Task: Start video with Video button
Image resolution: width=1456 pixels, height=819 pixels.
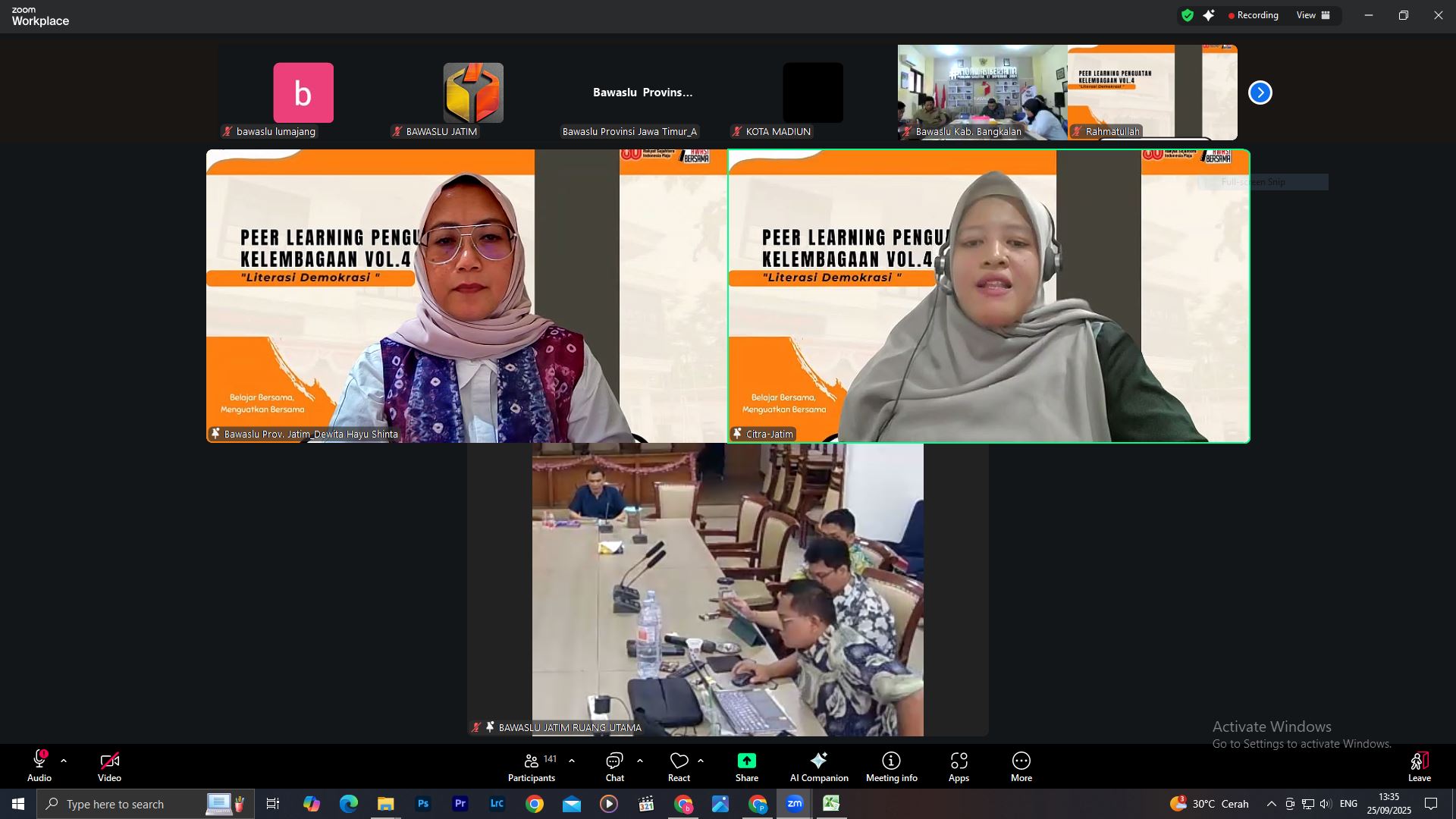Action: tap(109, 767)
